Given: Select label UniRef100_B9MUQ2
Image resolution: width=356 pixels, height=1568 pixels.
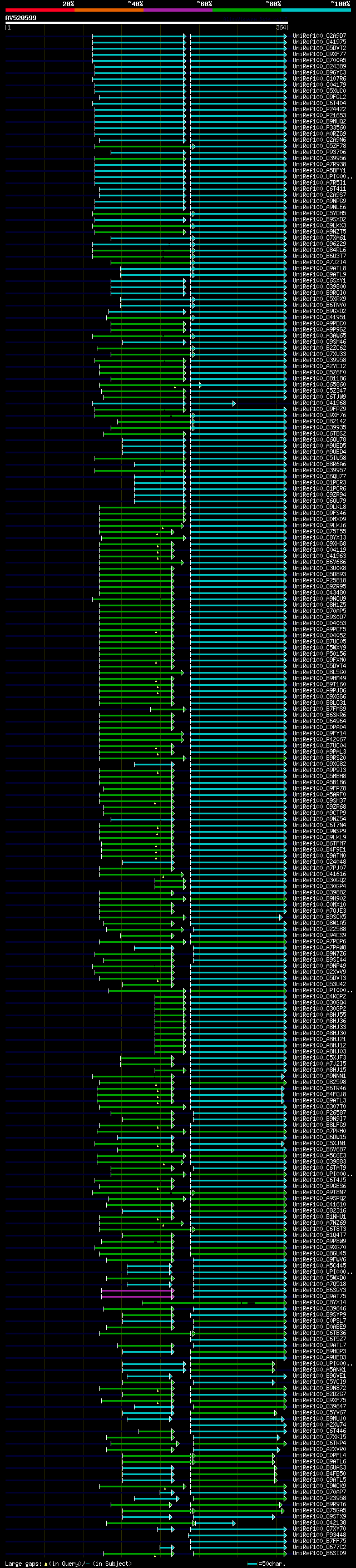Looking at the screenshot, I should point(319,122).
